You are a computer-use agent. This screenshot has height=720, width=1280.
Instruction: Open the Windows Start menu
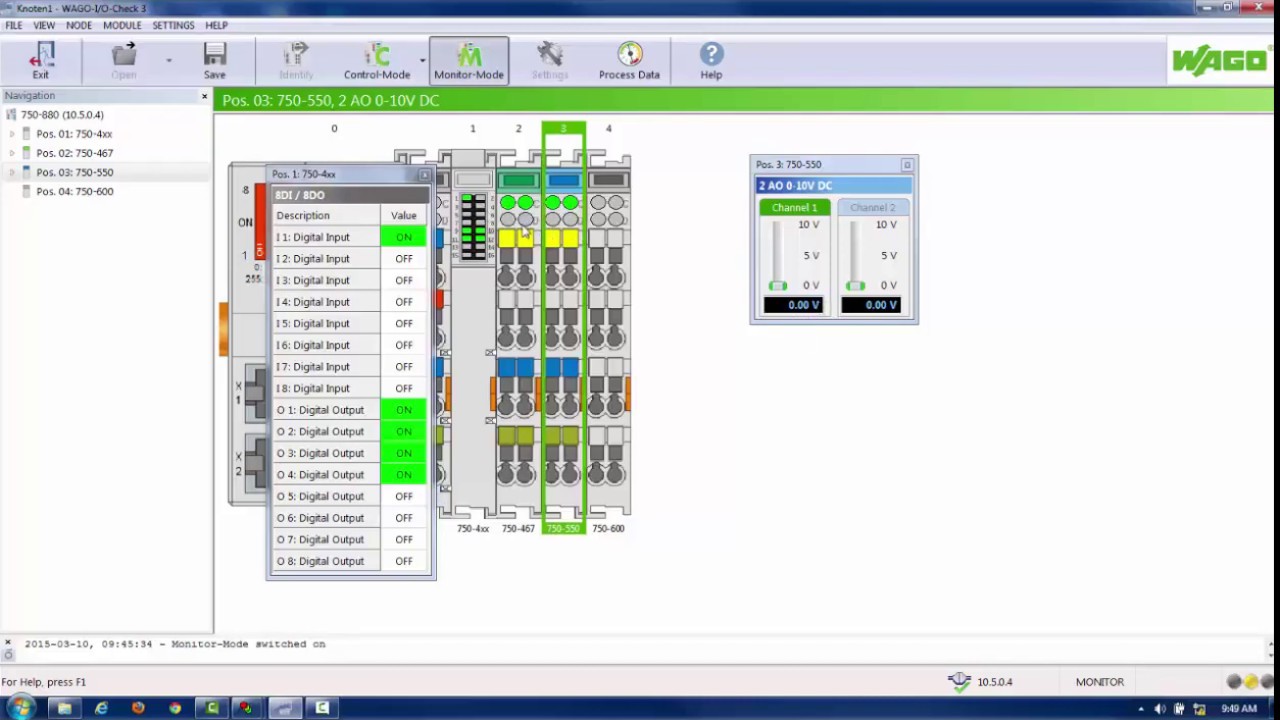(x=21, y=708)
